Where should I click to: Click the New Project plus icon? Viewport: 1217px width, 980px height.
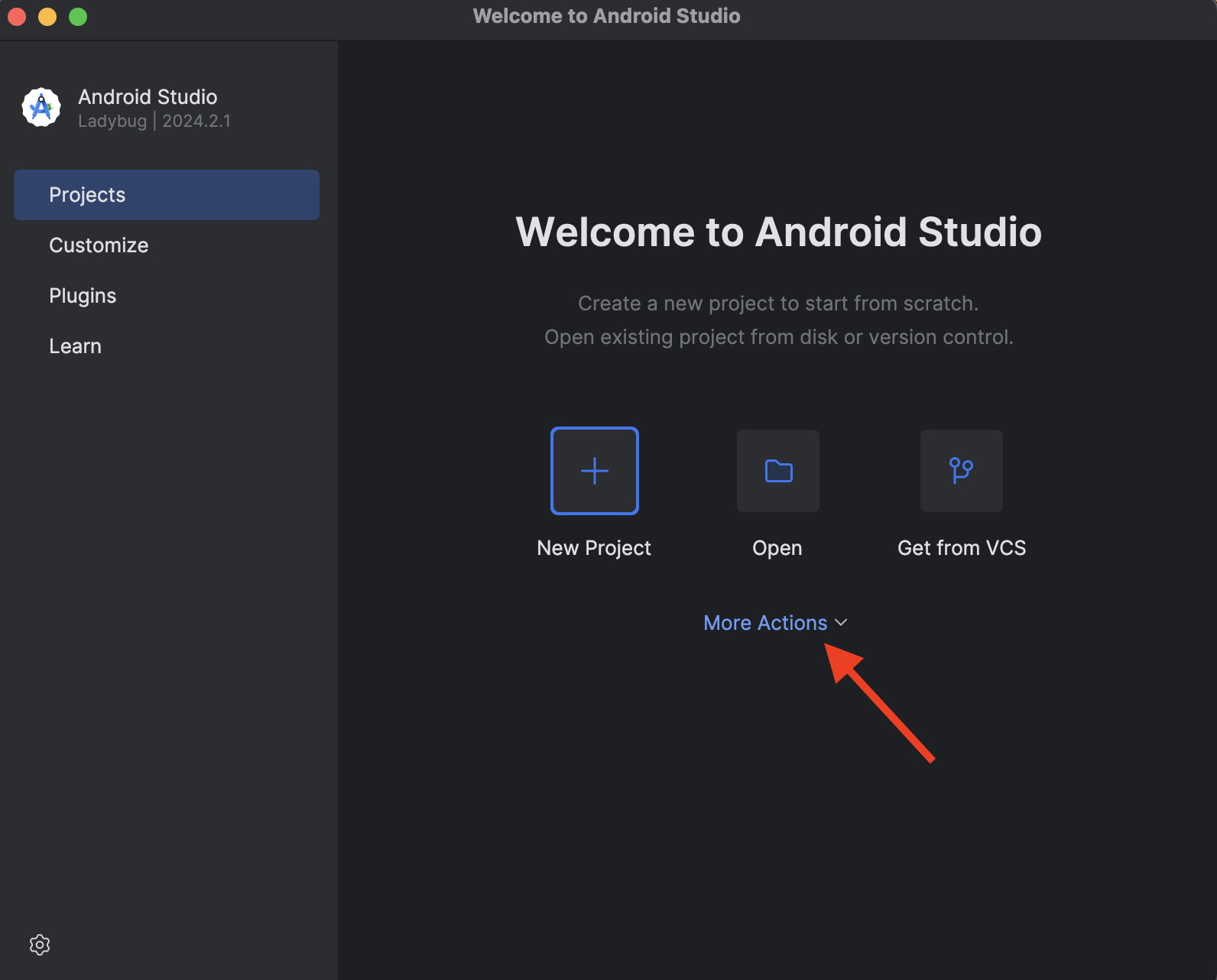(x=595, y=471)
